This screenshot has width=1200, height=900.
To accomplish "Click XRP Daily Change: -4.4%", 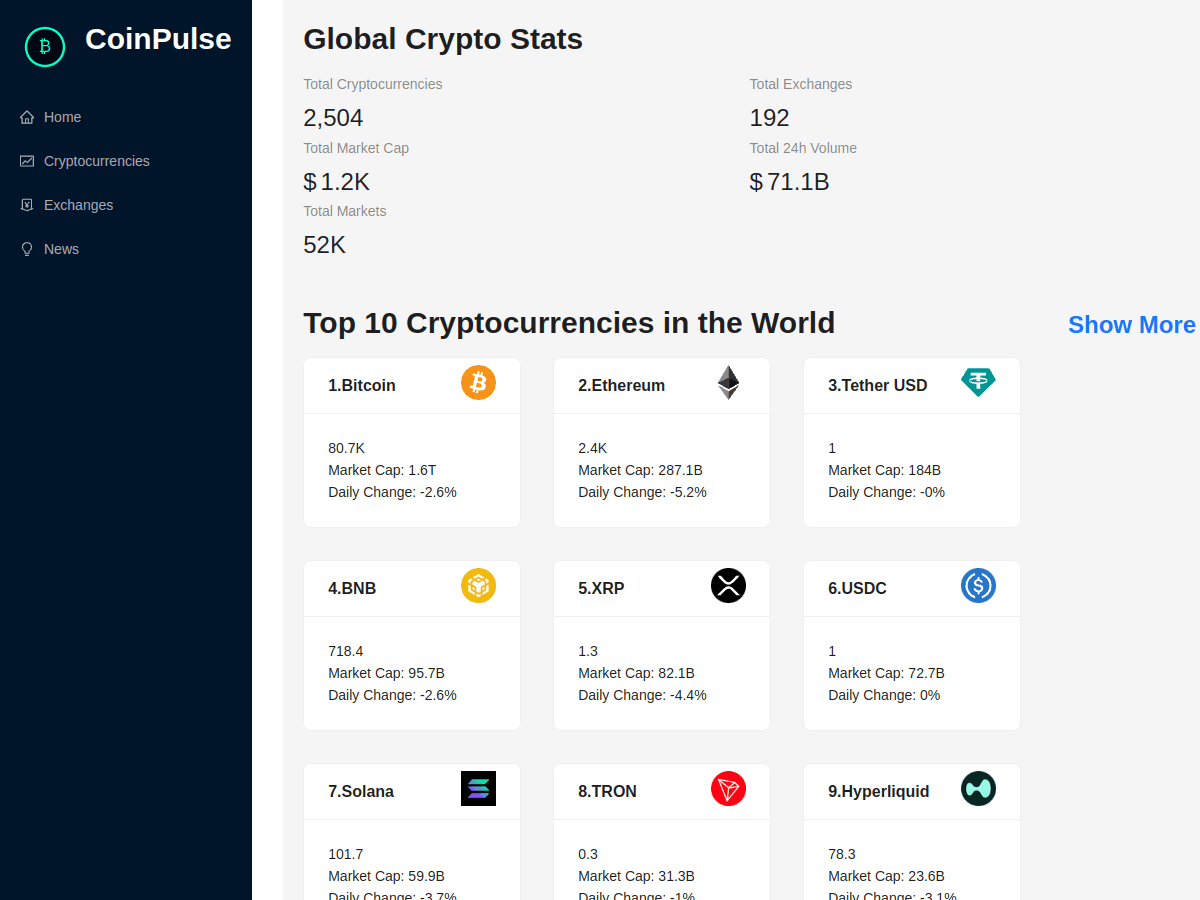I will point(642,695).
